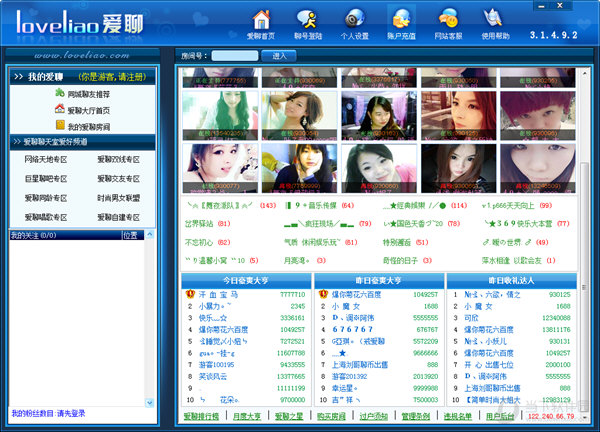Open the thumbnail of girl holding a yellow object
Screen dimensions: 600x432
[299, 168]
